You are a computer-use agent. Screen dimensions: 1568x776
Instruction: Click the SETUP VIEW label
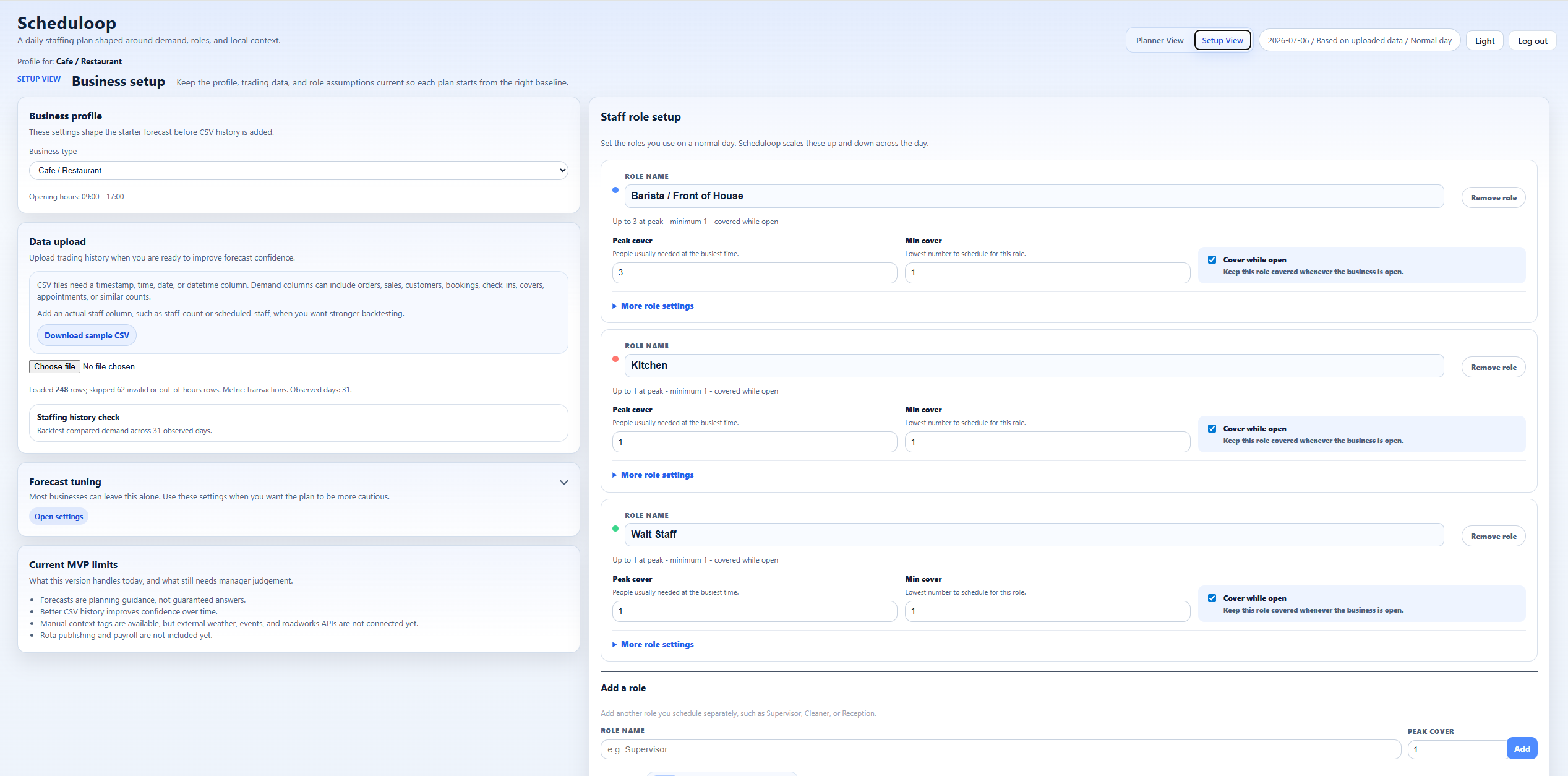click(x=39, y=79)
